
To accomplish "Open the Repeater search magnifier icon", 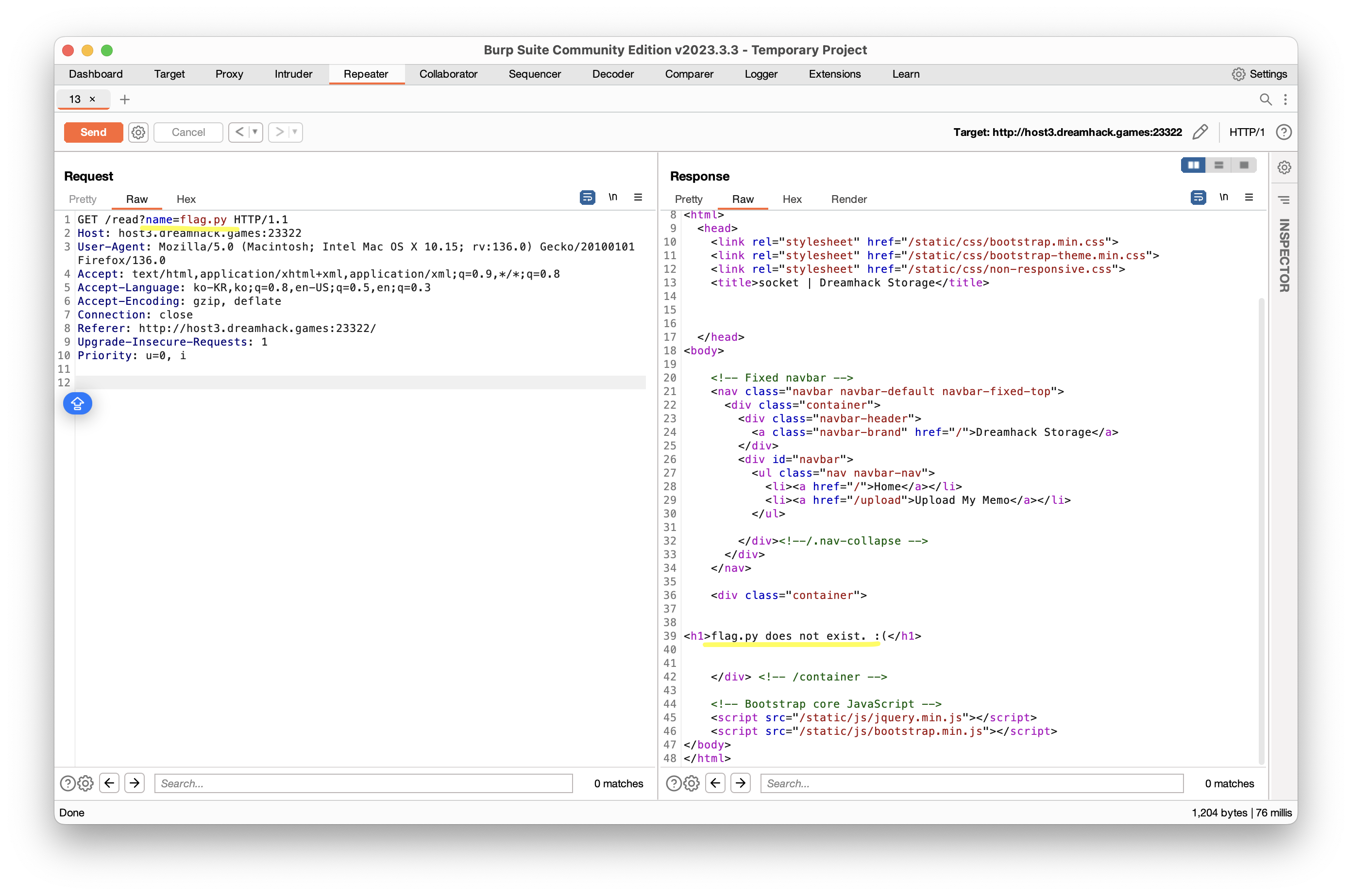I will (x=1265, y=100).
